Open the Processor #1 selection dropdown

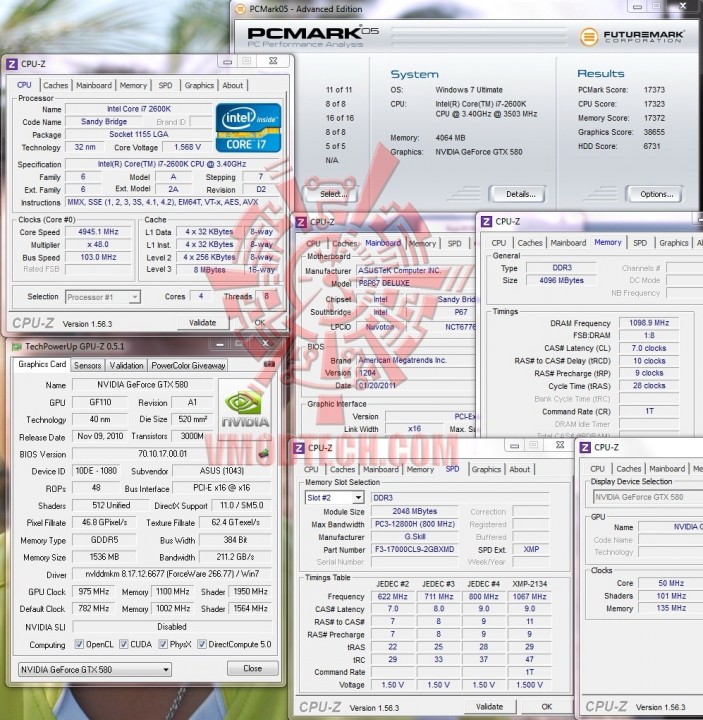tap(103, 297)
